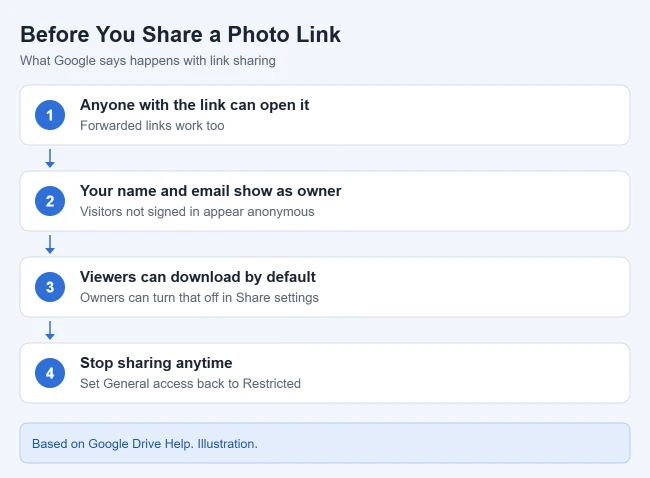Select "Your name and email show as owner"

[211, 191]
